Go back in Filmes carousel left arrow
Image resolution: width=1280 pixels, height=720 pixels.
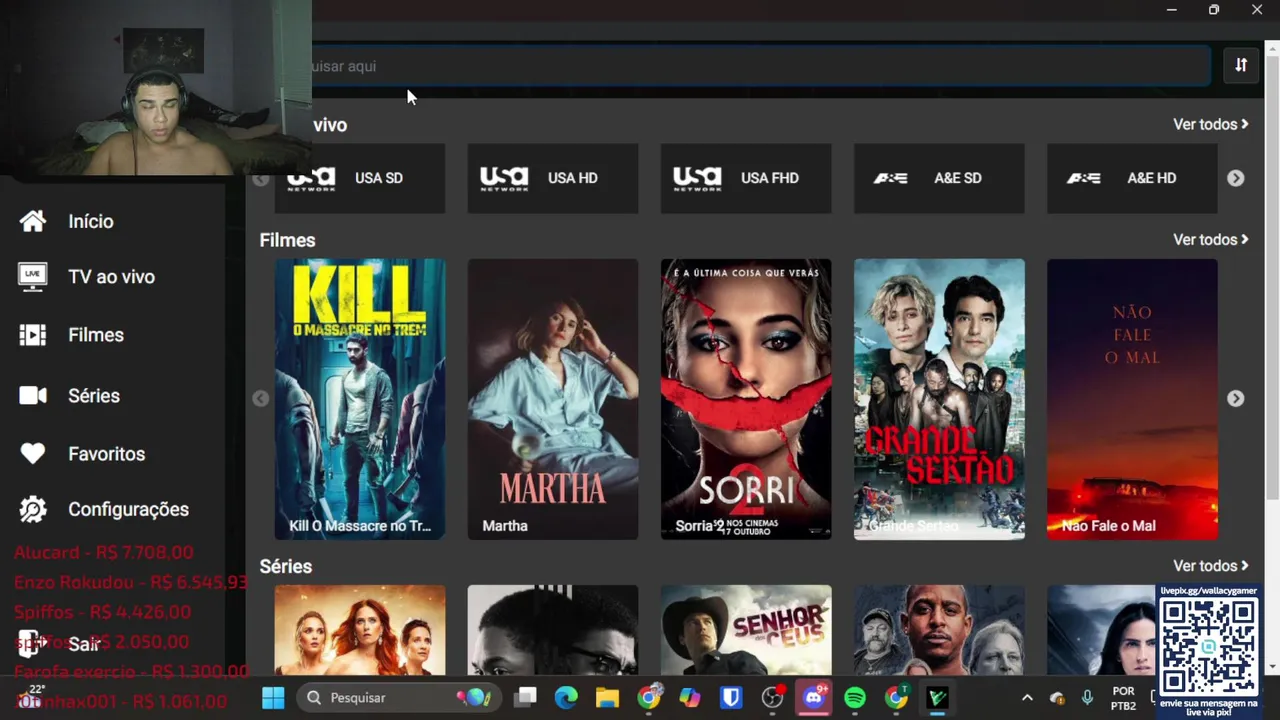click(261, 399)
